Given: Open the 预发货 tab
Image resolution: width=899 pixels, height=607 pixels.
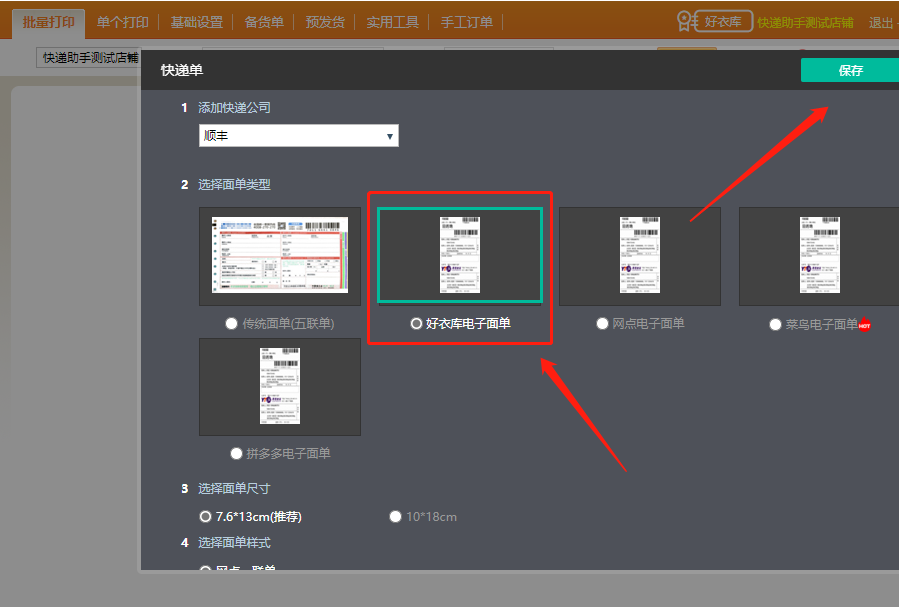Looking at the screenshot, I should click(x=325, y=22).
